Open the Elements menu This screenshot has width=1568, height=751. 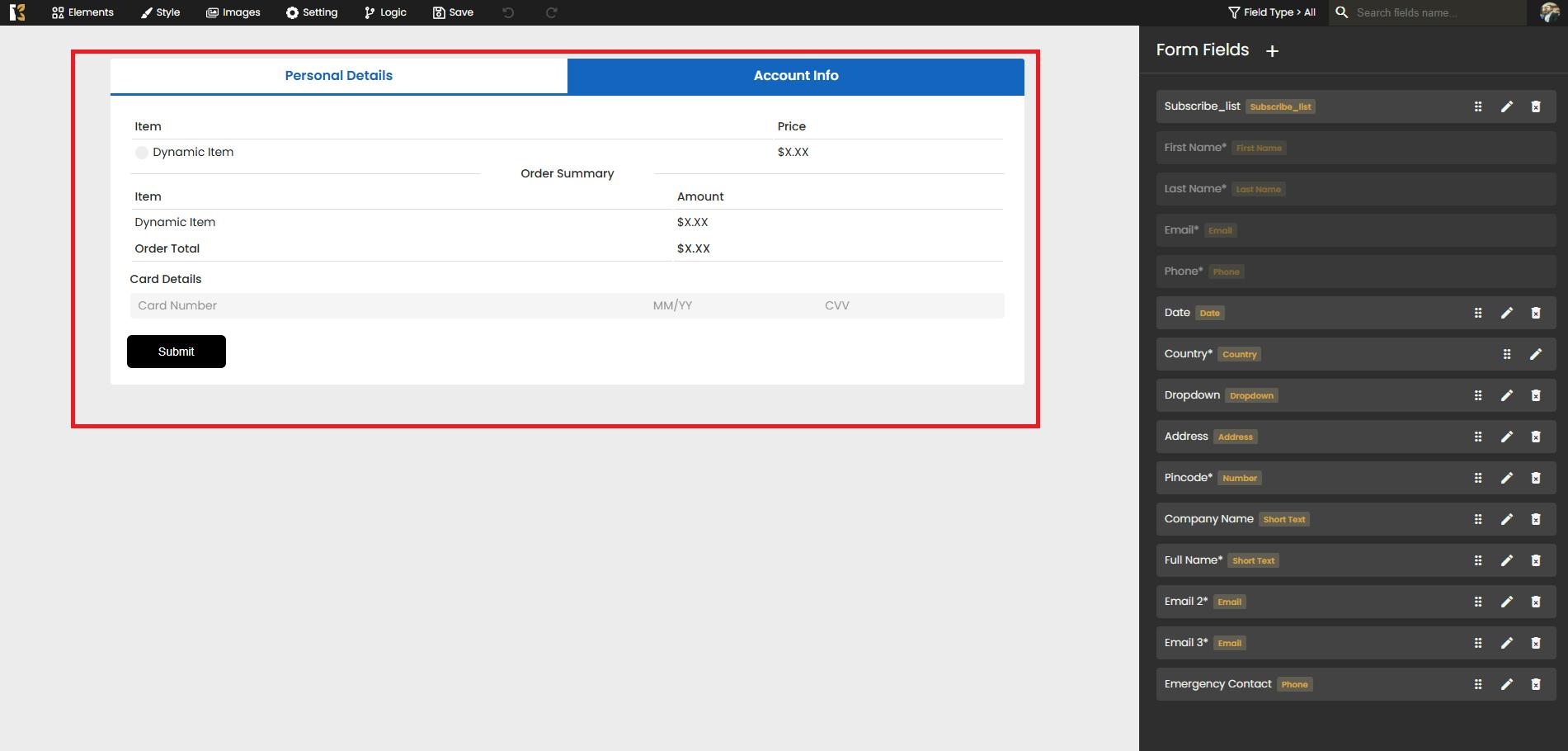(x=82, y=12)
